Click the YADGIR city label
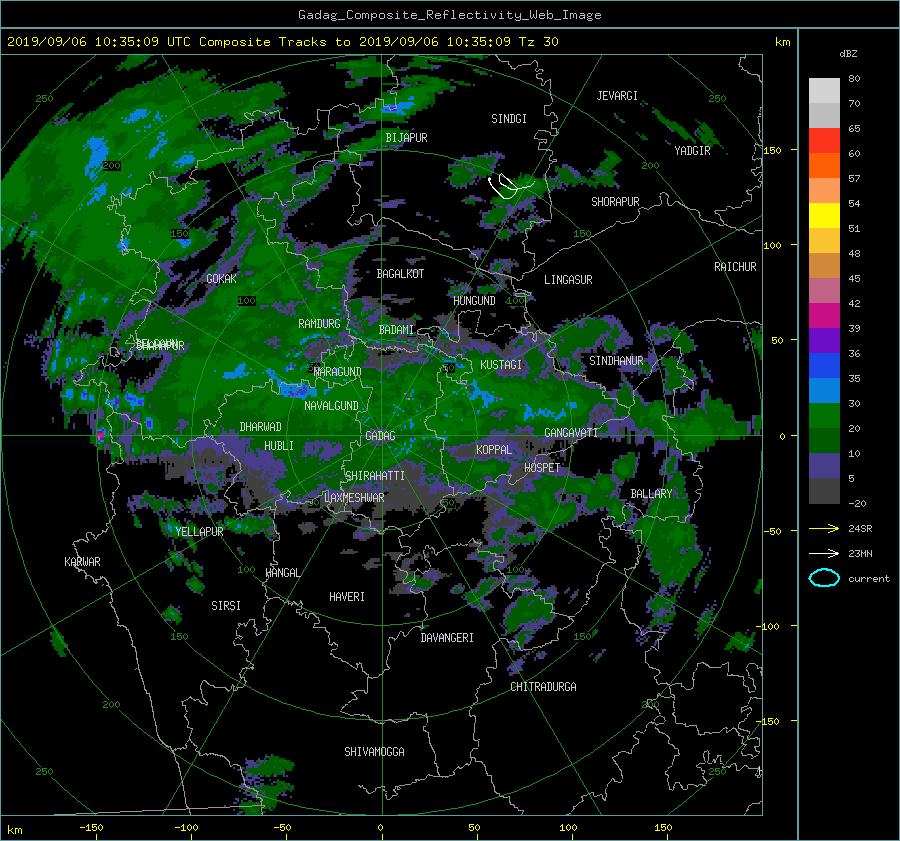The height and width of the screenshot is (841, 900). 692,151
